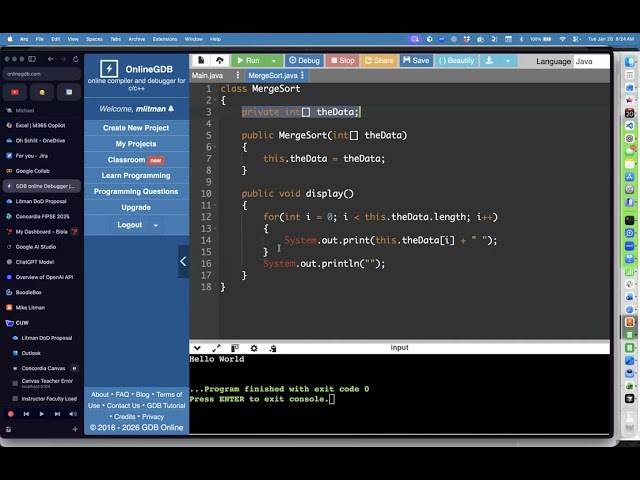The height and width of the screenshot is (480, 640).
Task: Select the MergeSort.java tab
Action: (x=273, y=76)
